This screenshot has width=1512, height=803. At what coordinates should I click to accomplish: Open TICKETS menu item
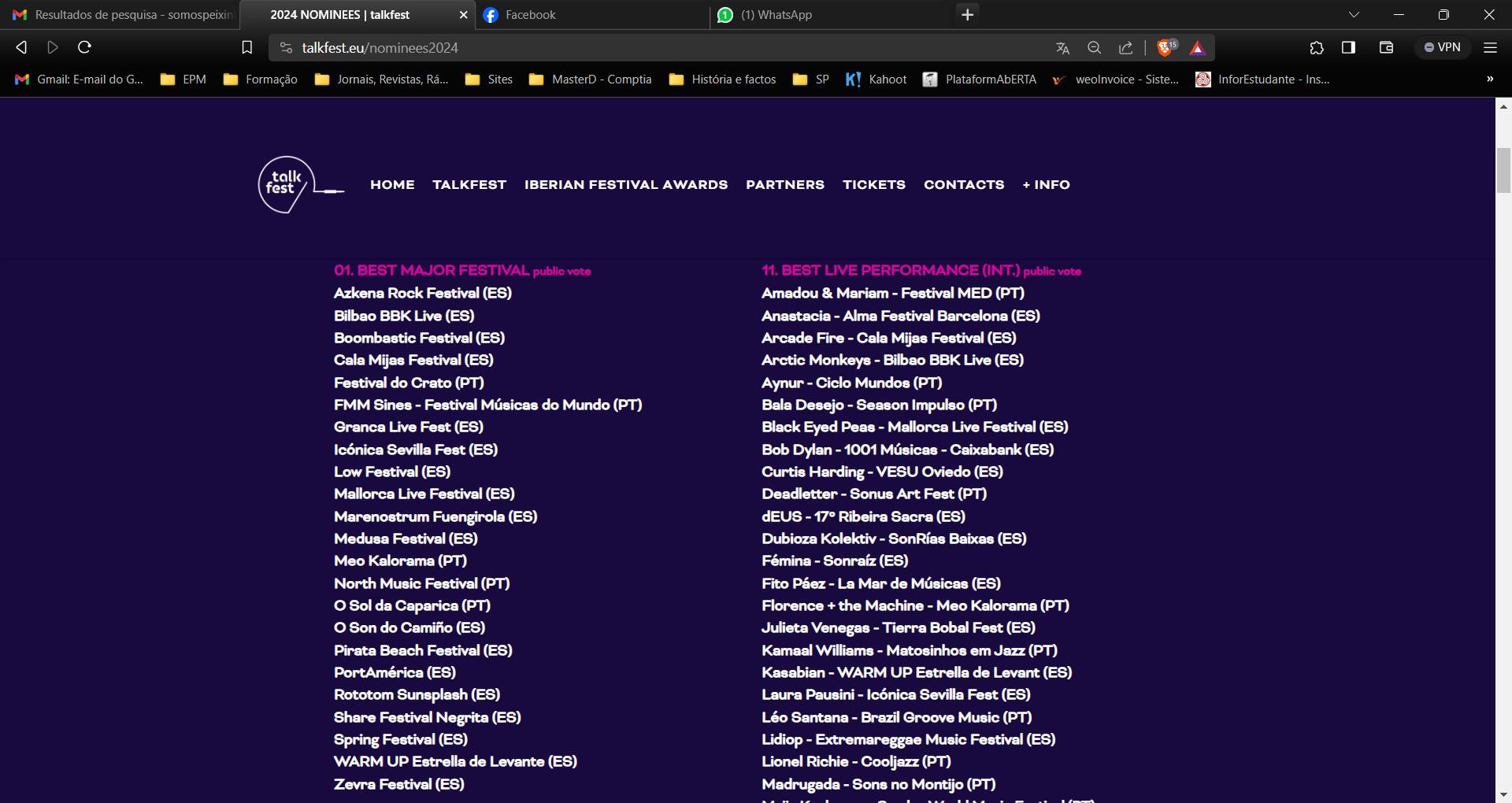pos(874,185)
